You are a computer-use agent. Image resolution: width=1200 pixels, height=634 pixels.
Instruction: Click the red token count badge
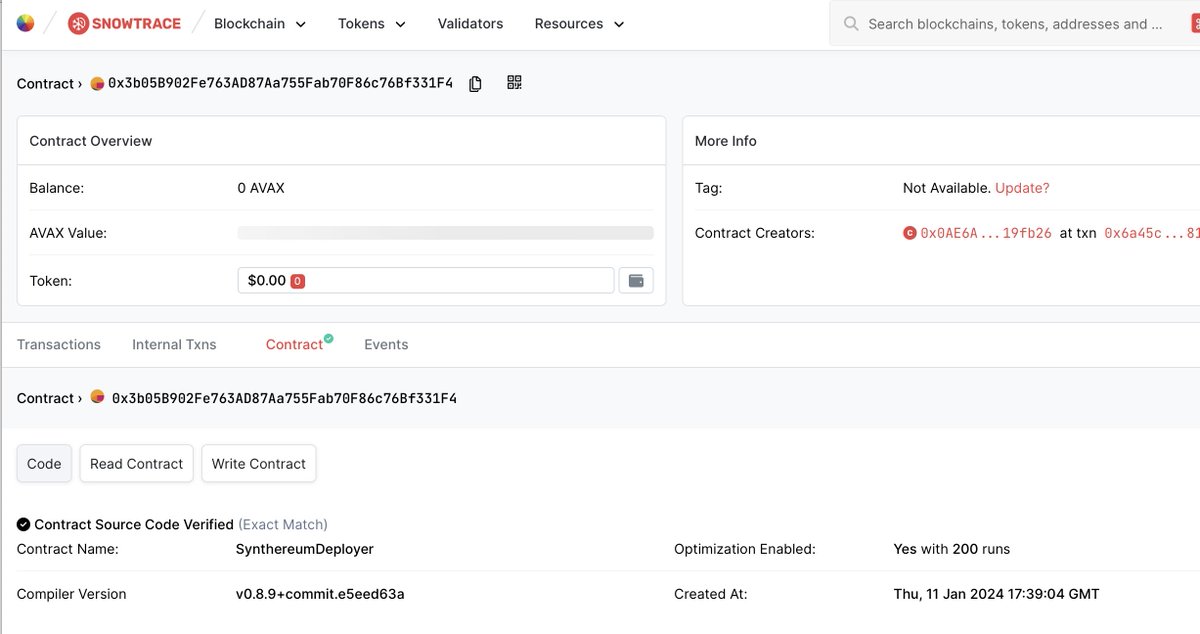(x=297, y=281)
